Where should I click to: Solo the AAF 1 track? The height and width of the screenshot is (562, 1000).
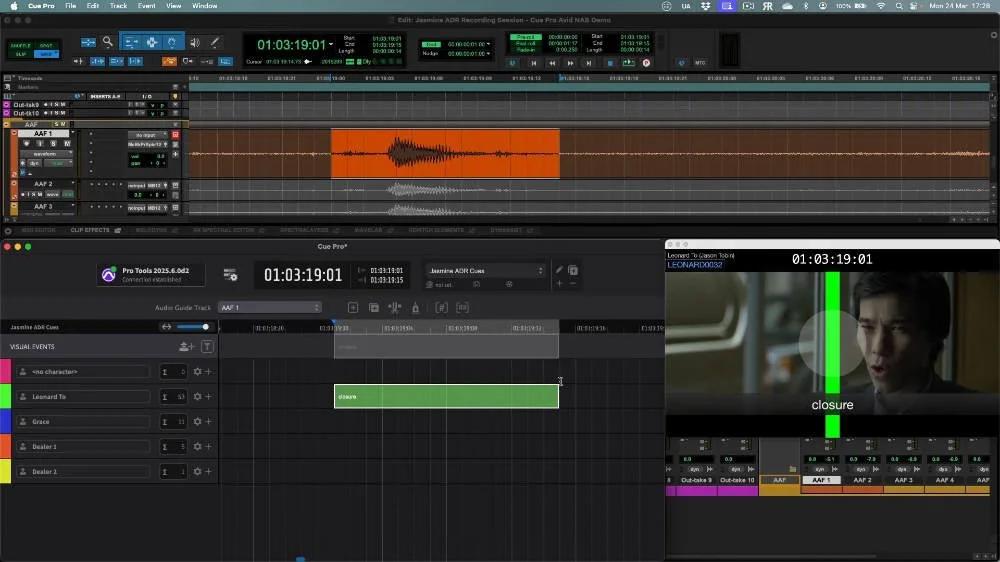pyautogui.click(x=54, y=144)
